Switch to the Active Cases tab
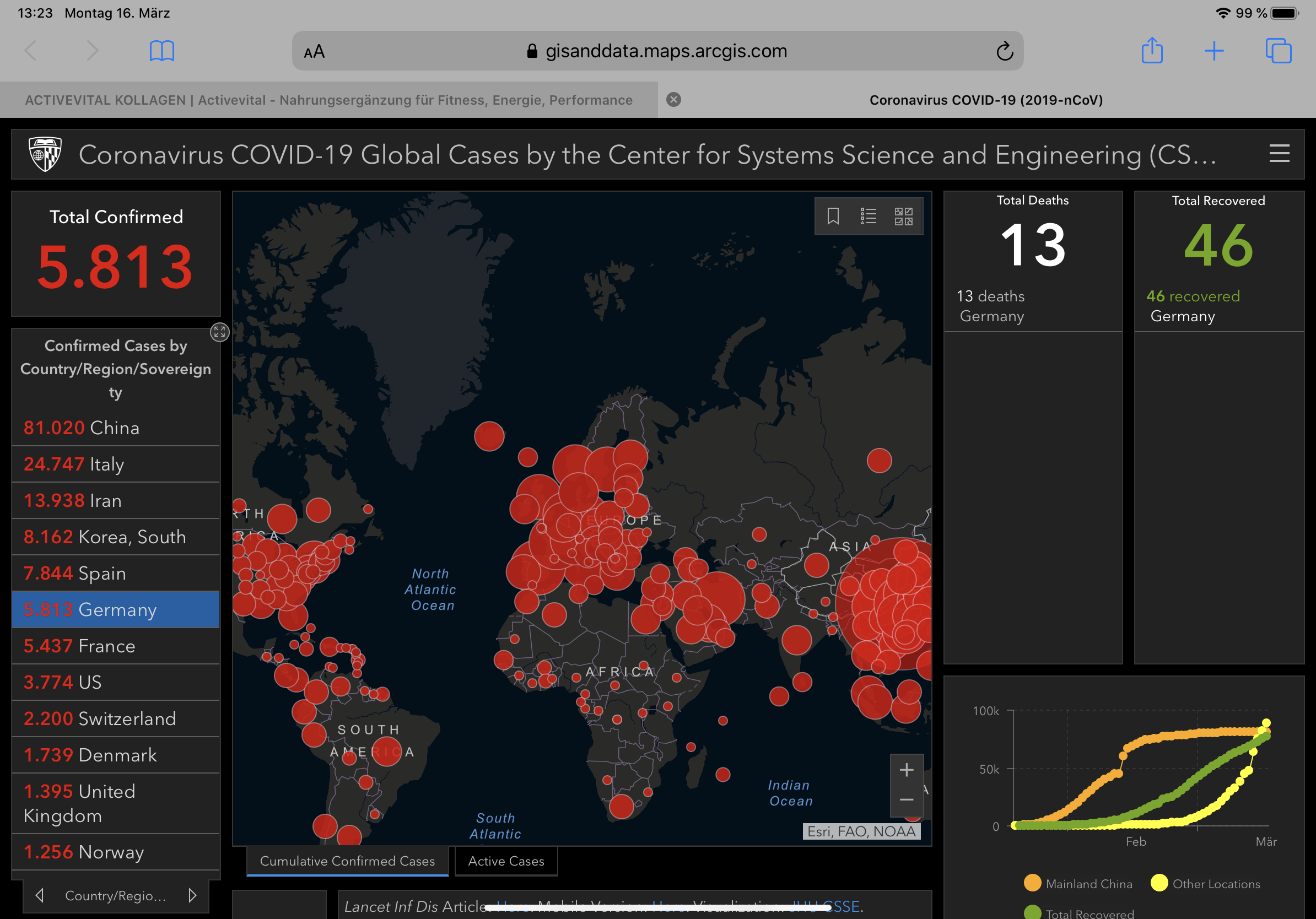The width and height of the screenshot is (1316, 919). (x=506, y=861)
